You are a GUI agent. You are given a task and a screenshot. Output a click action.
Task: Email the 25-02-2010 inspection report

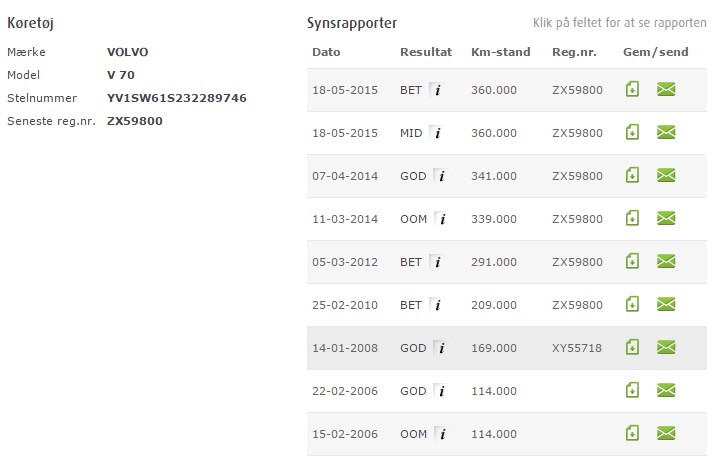pyautogui.click(x=666, y=305)
